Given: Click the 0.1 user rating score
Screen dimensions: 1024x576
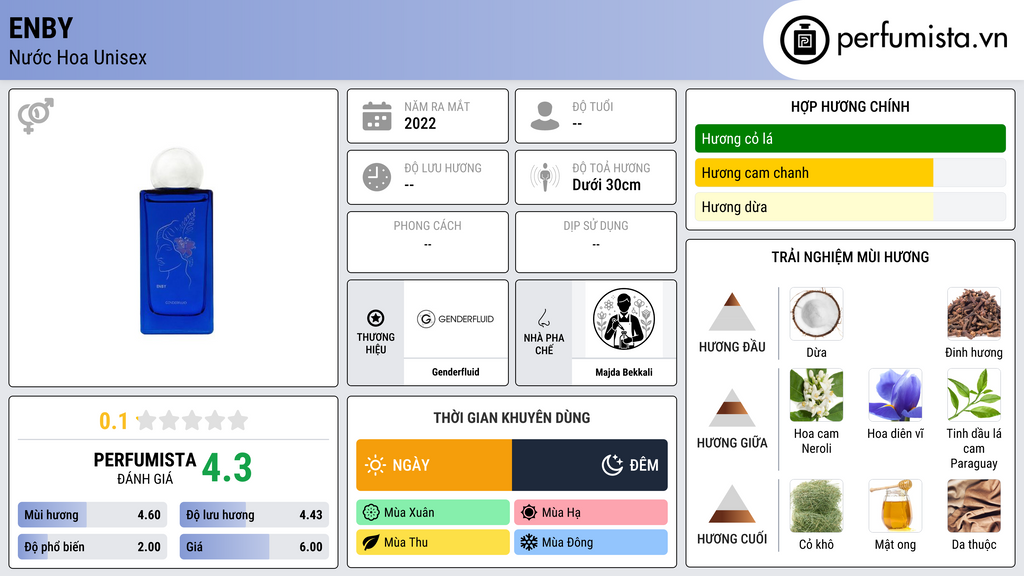Looking at the screenshot, I should click(x=114, y=421).
